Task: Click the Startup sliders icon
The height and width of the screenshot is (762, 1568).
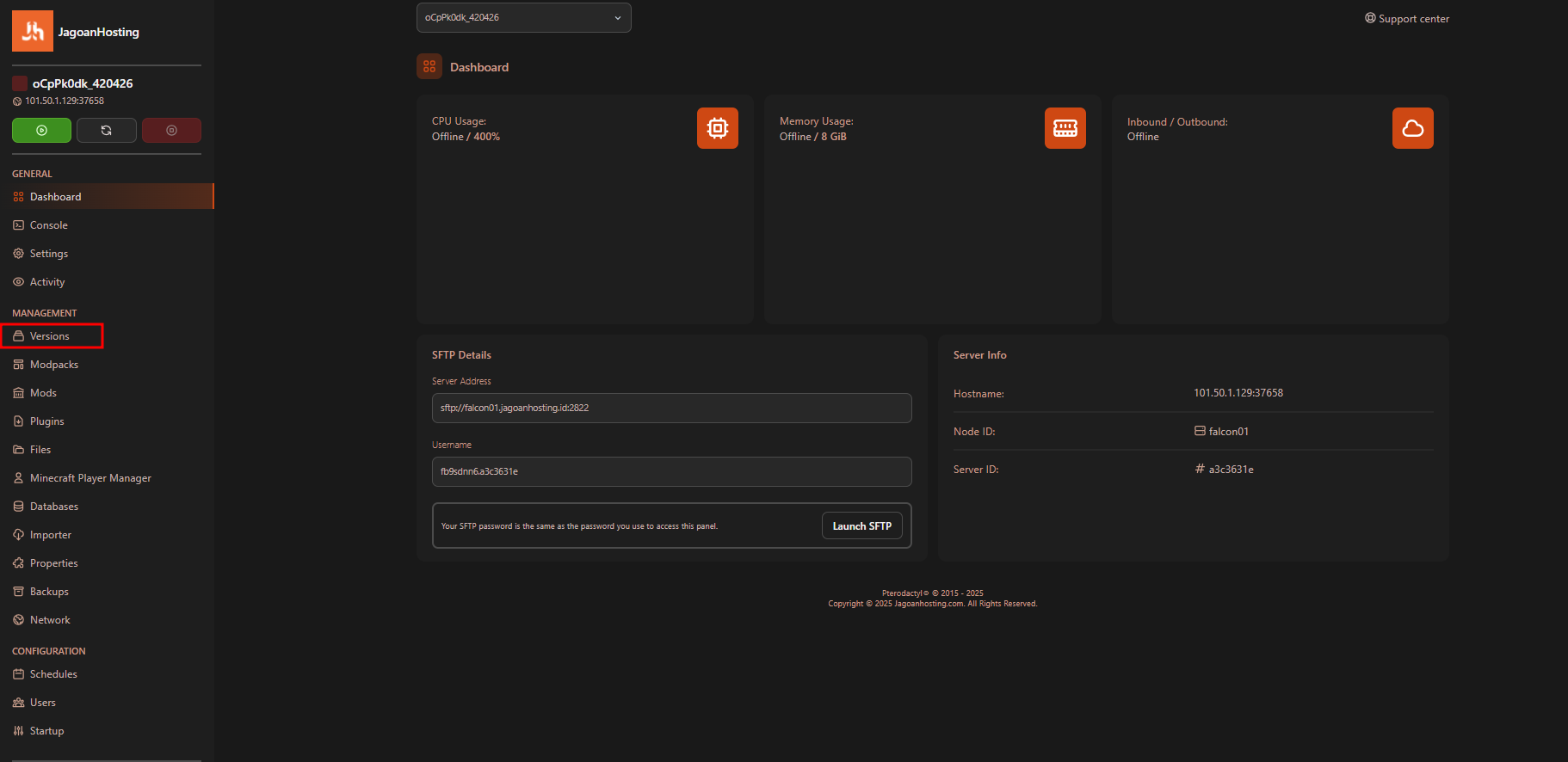Action: 18,731
